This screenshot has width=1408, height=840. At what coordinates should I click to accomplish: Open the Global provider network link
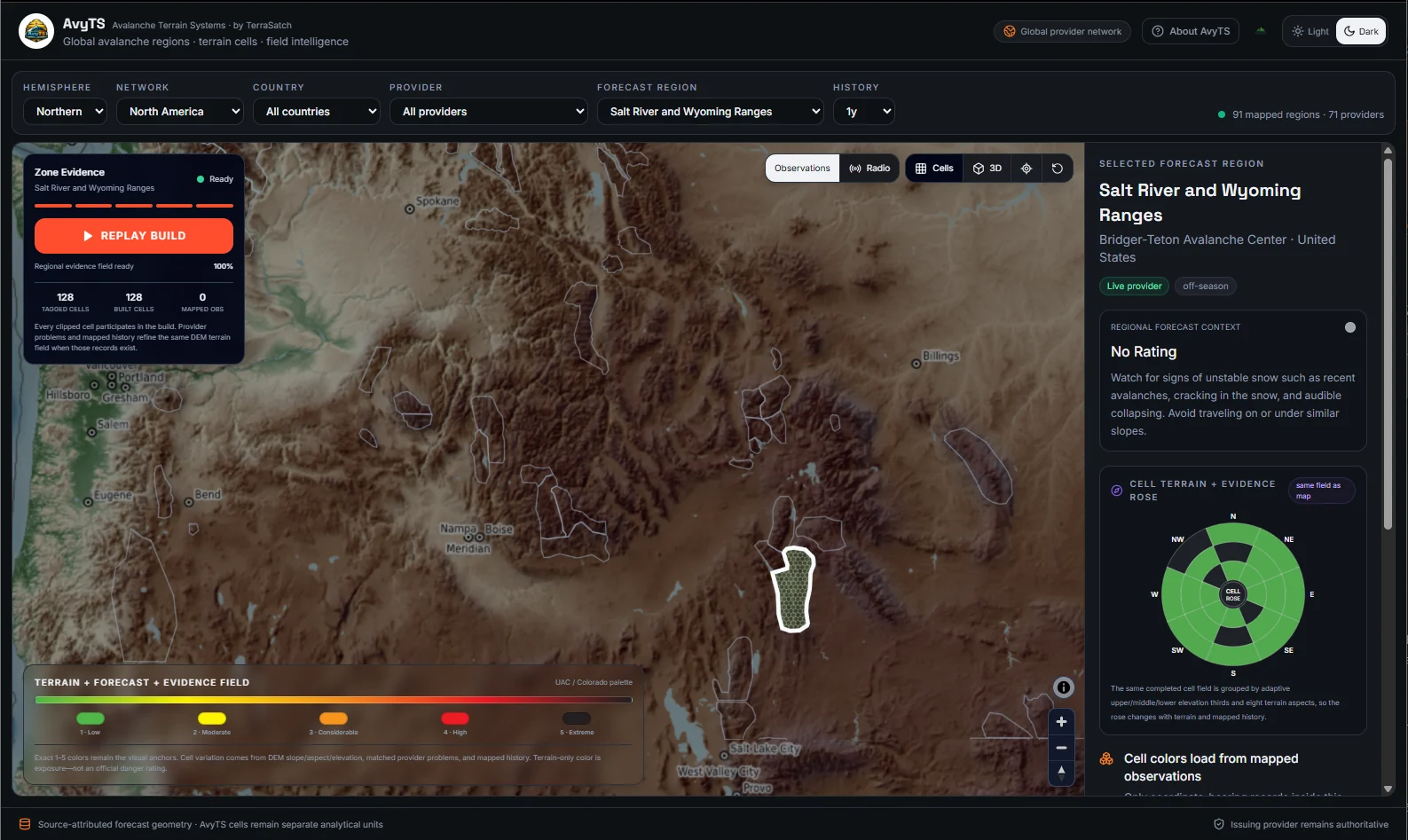pos(1062,31)
